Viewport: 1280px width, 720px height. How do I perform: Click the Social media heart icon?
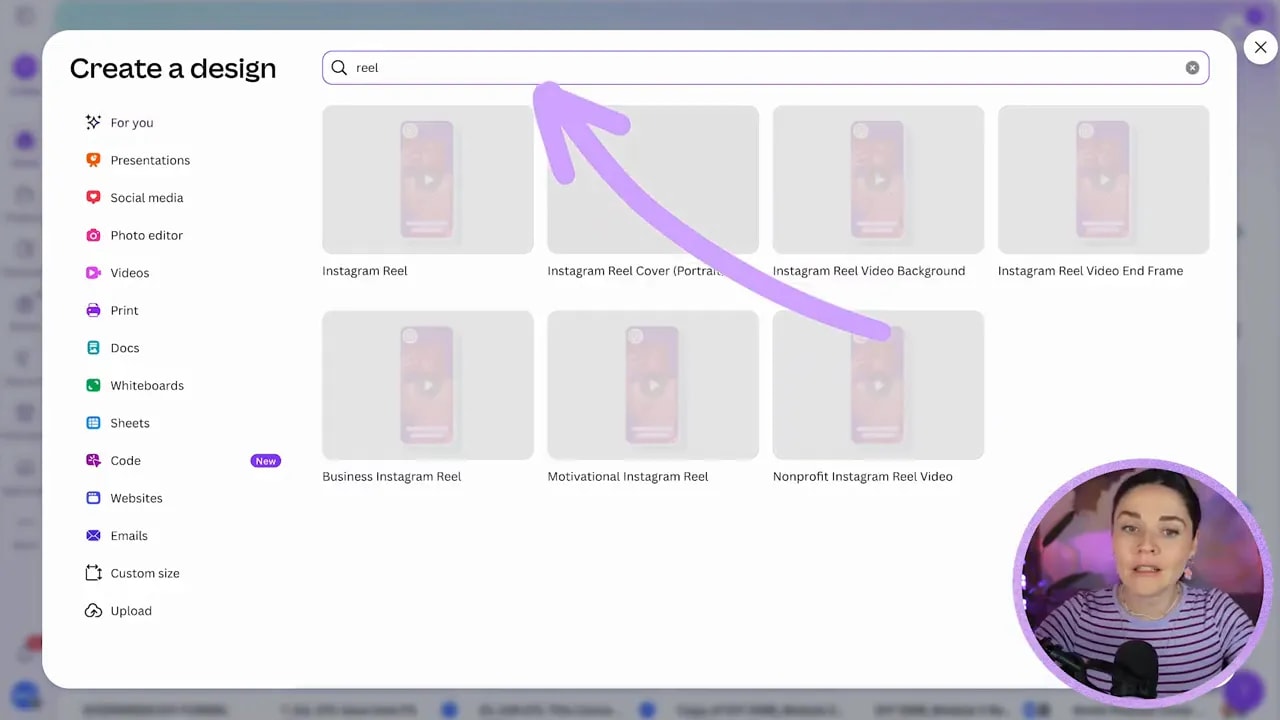pos(93,197)
